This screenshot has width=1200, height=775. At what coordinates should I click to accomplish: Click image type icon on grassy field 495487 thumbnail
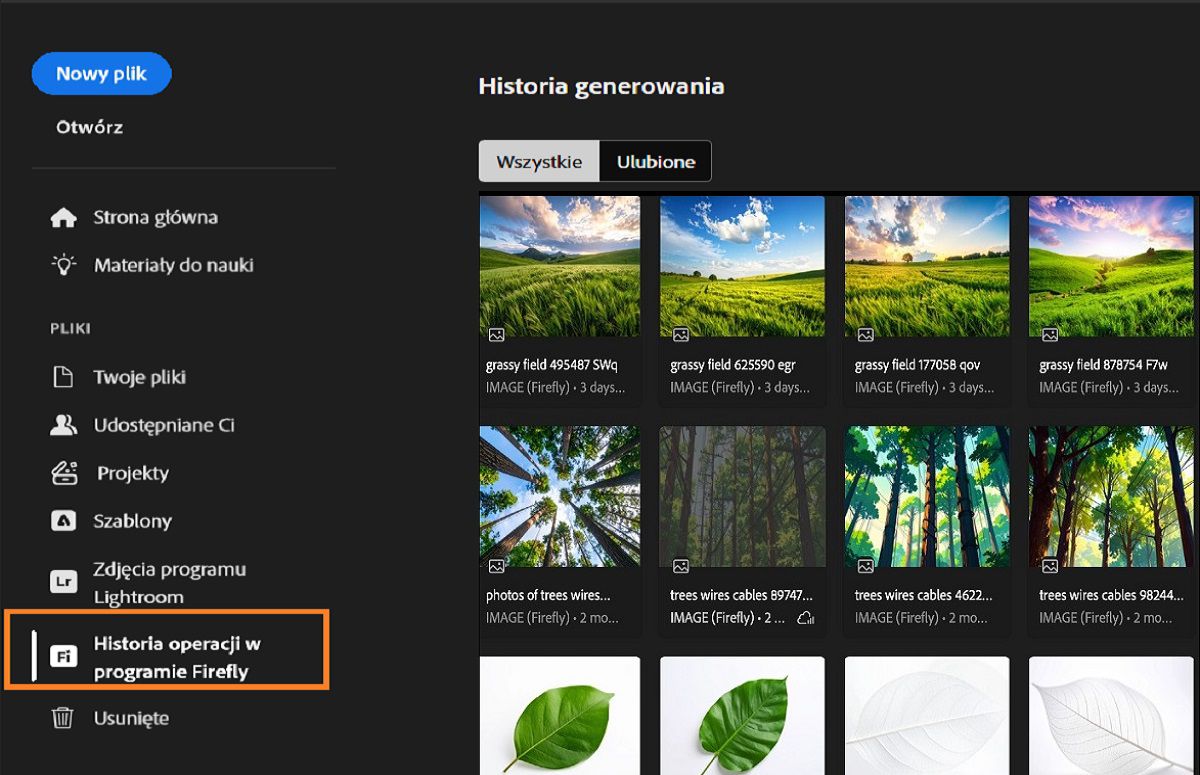click(x=496, y=335)
